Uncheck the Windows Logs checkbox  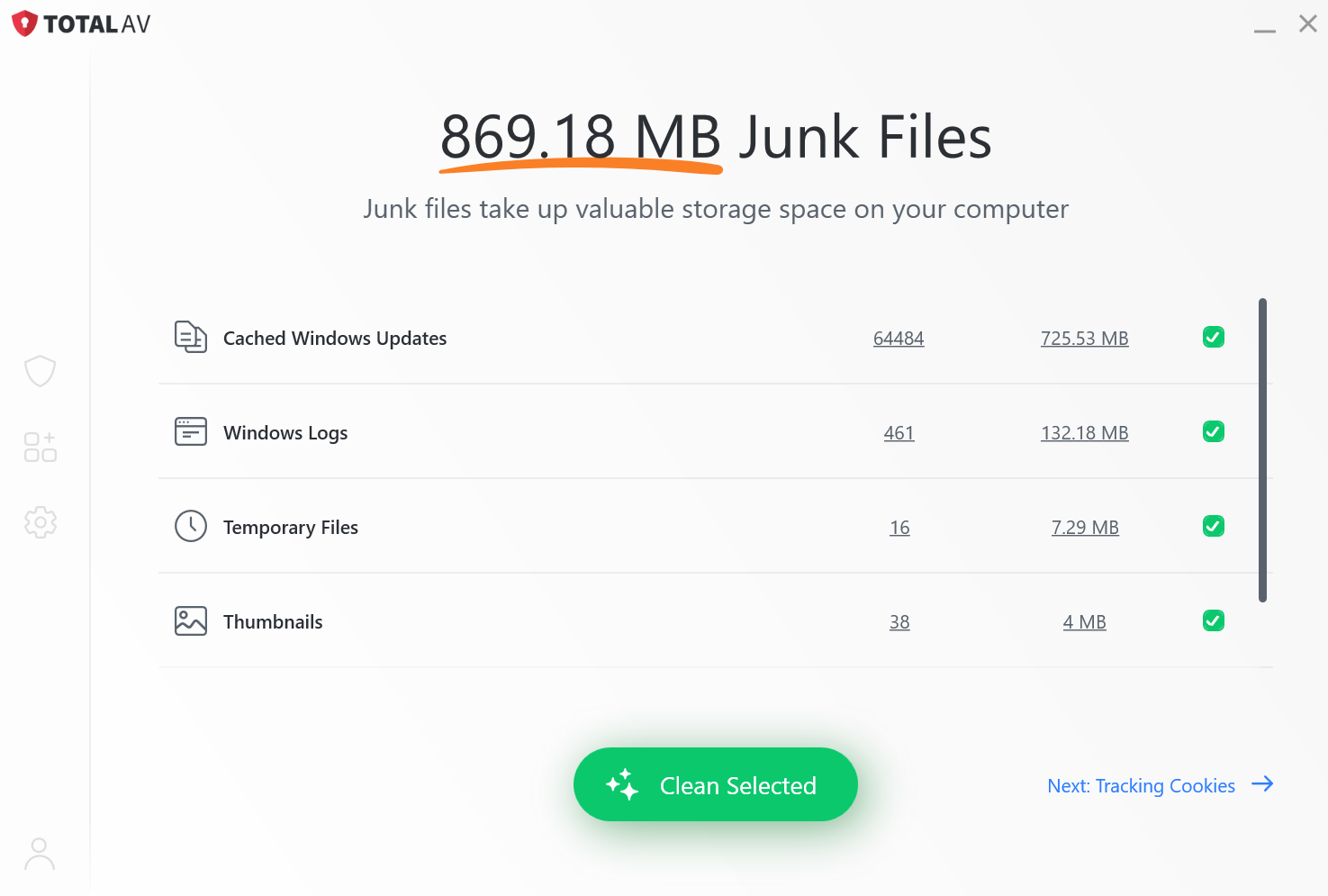1214,432
